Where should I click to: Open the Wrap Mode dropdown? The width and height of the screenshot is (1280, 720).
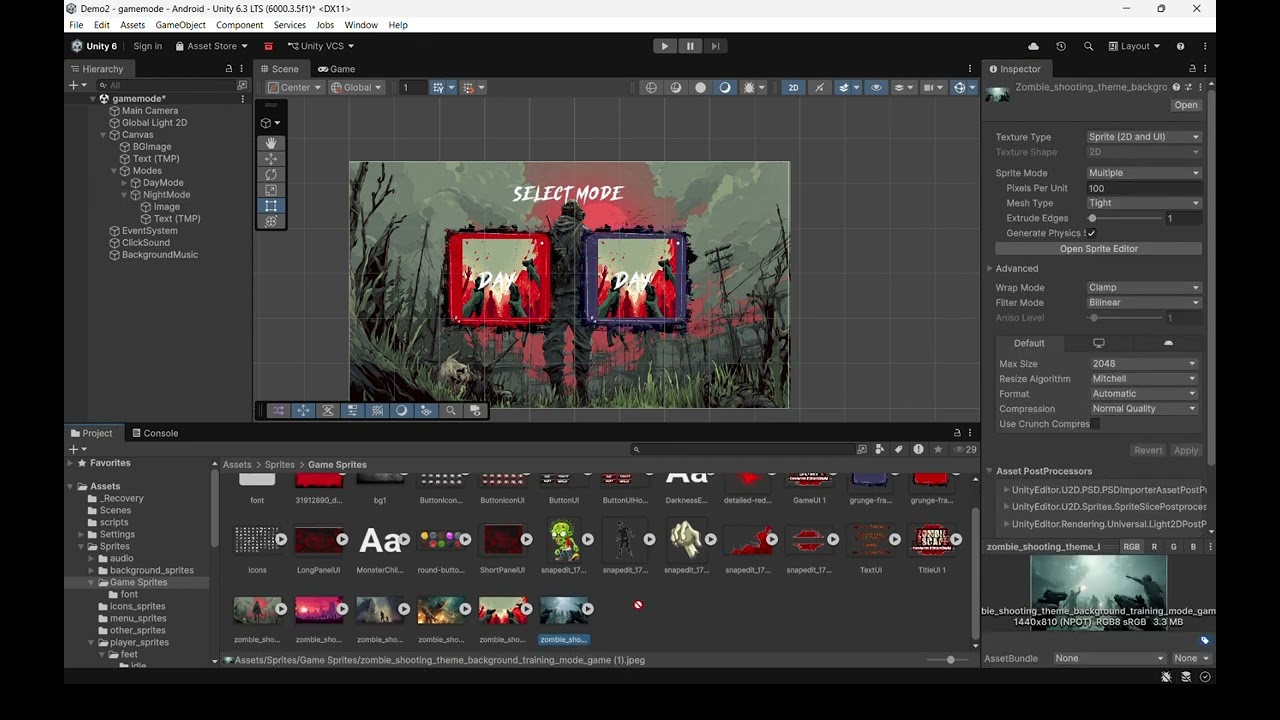[1144, 288]
